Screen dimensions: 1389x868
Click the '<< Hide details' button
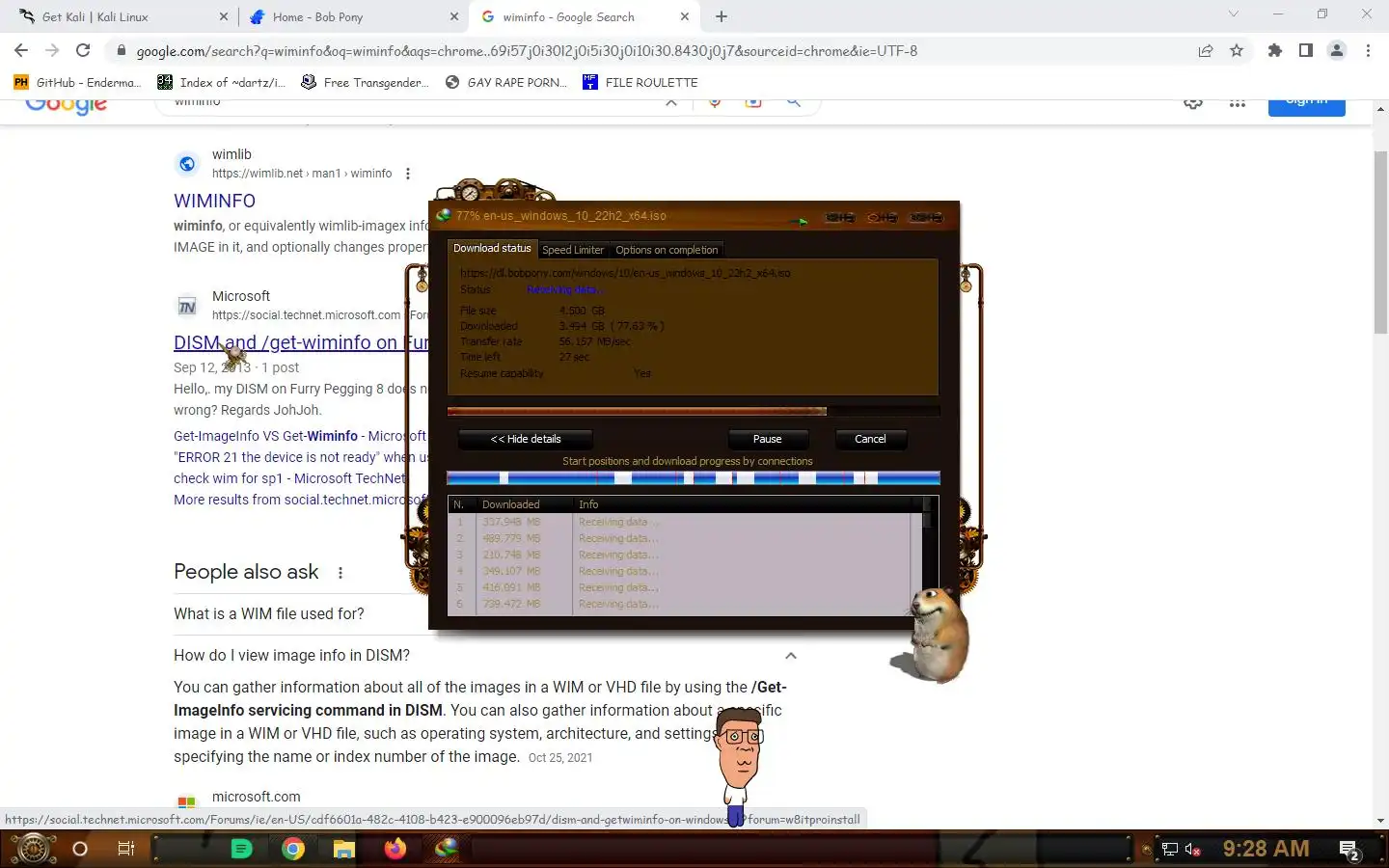(x=526, y=439)
